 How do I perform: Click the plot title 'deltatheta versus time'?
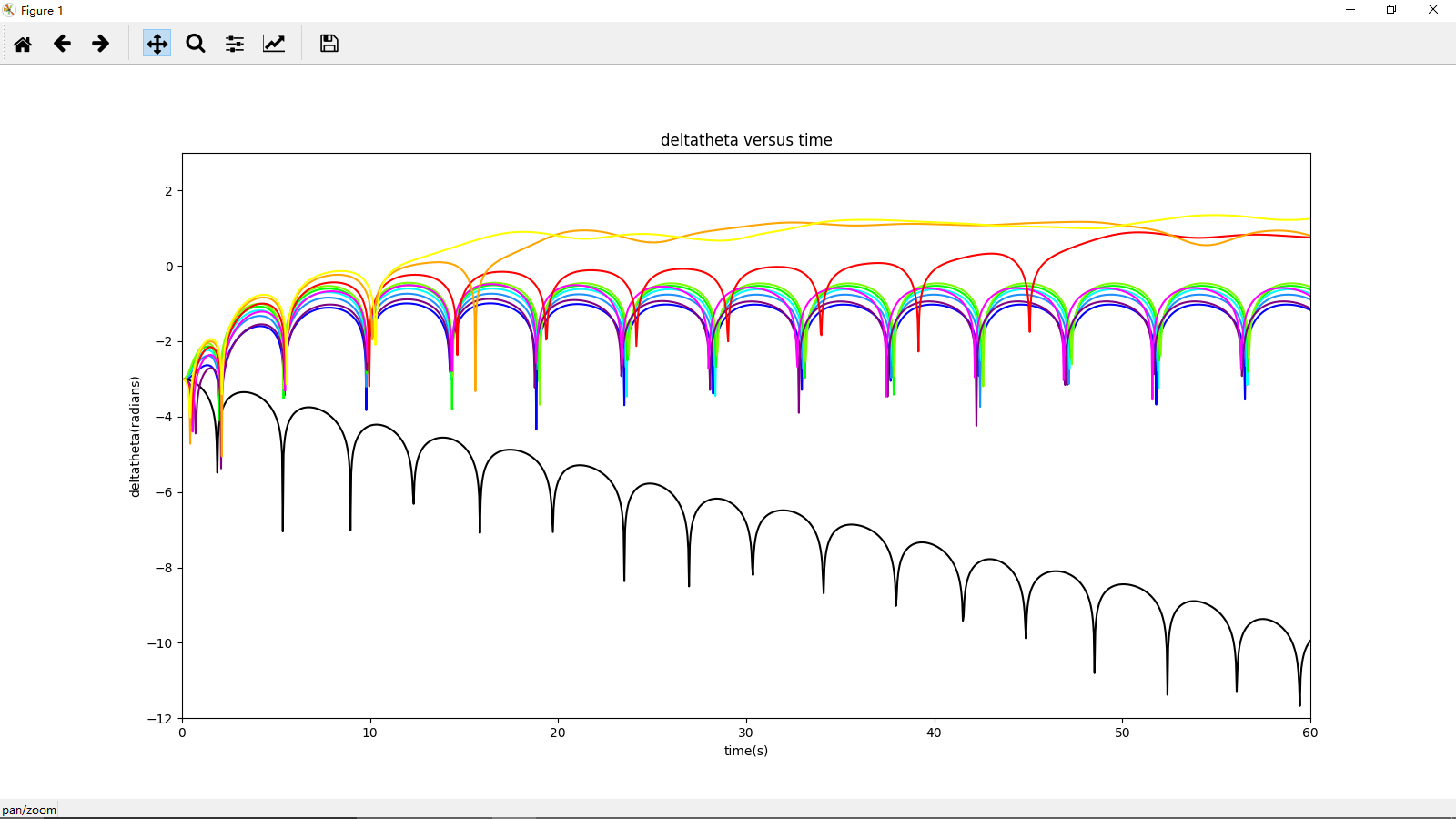click(746, 140)
